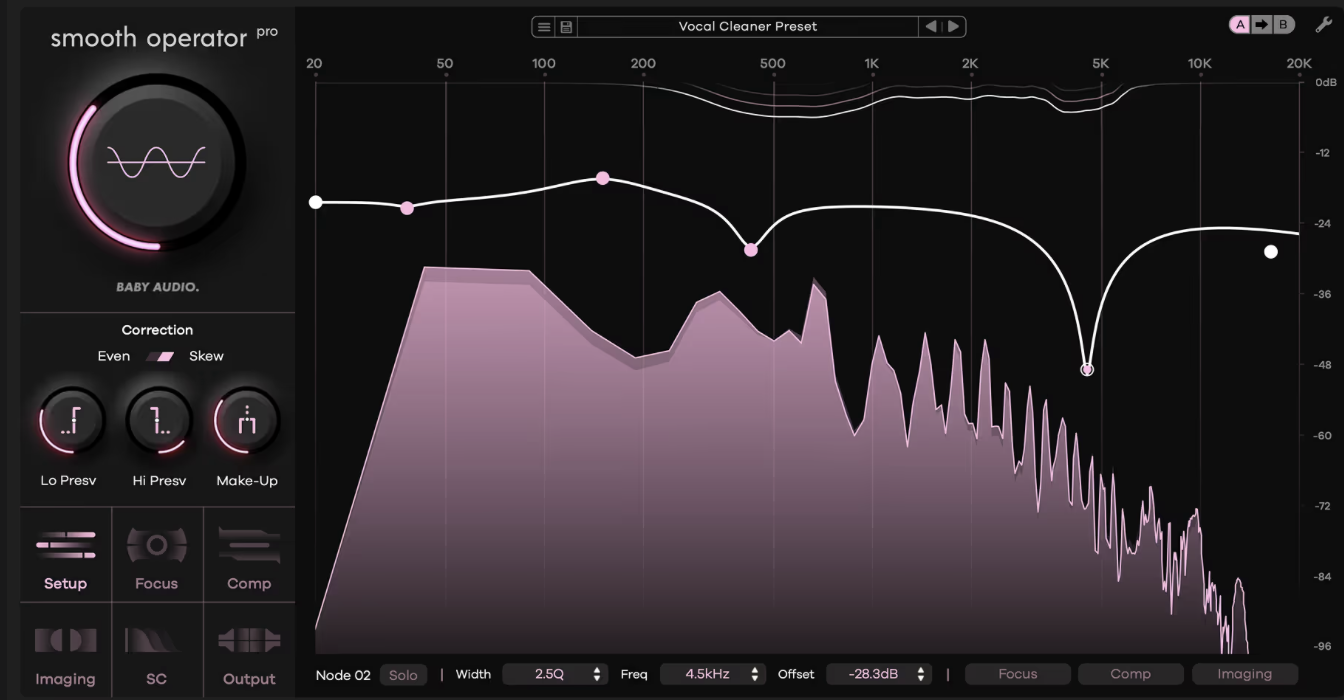
Task: Select the B state button
Action: click(x=1282, y=25)
